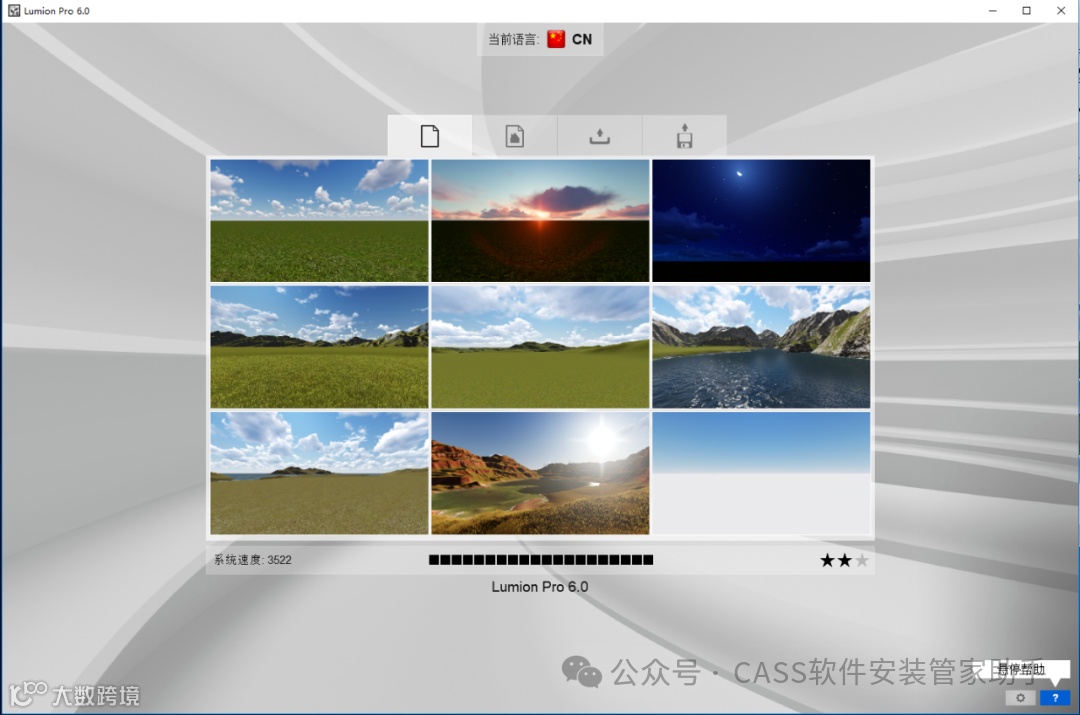Click the system speed 3522 text
Image resolution: width=1080 pixels, height=715 pixels.
253,560
